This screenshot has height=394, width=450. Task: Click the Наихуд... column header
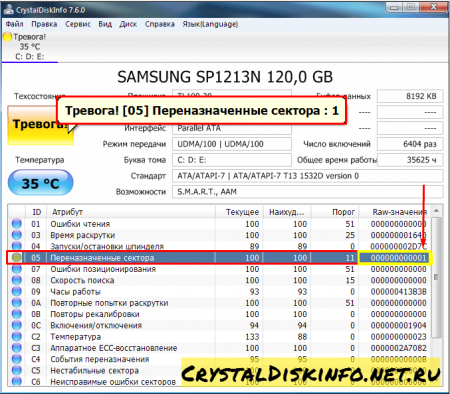tap(287, 212)
